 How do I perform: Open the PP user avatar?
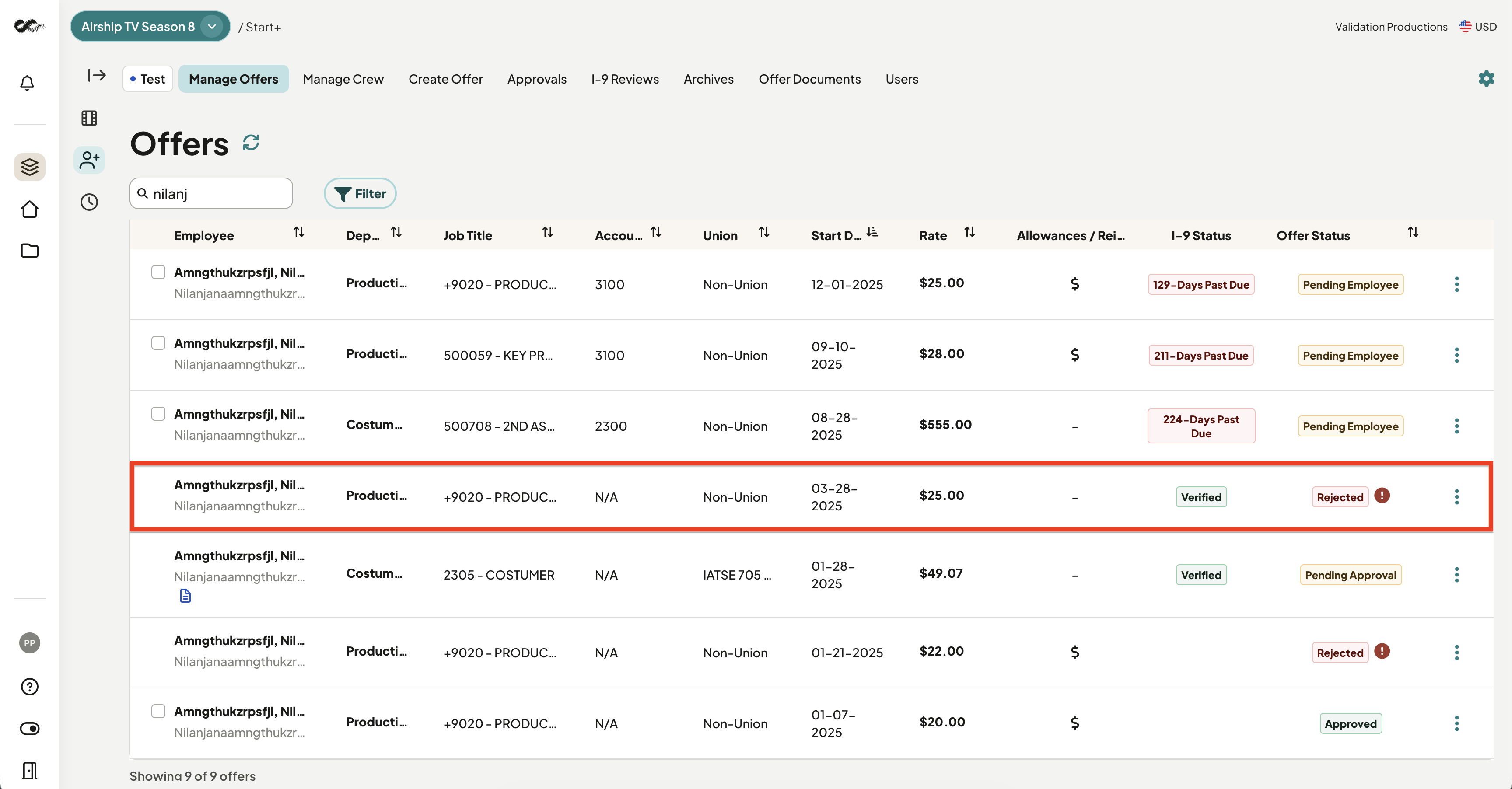coord(29,643)
